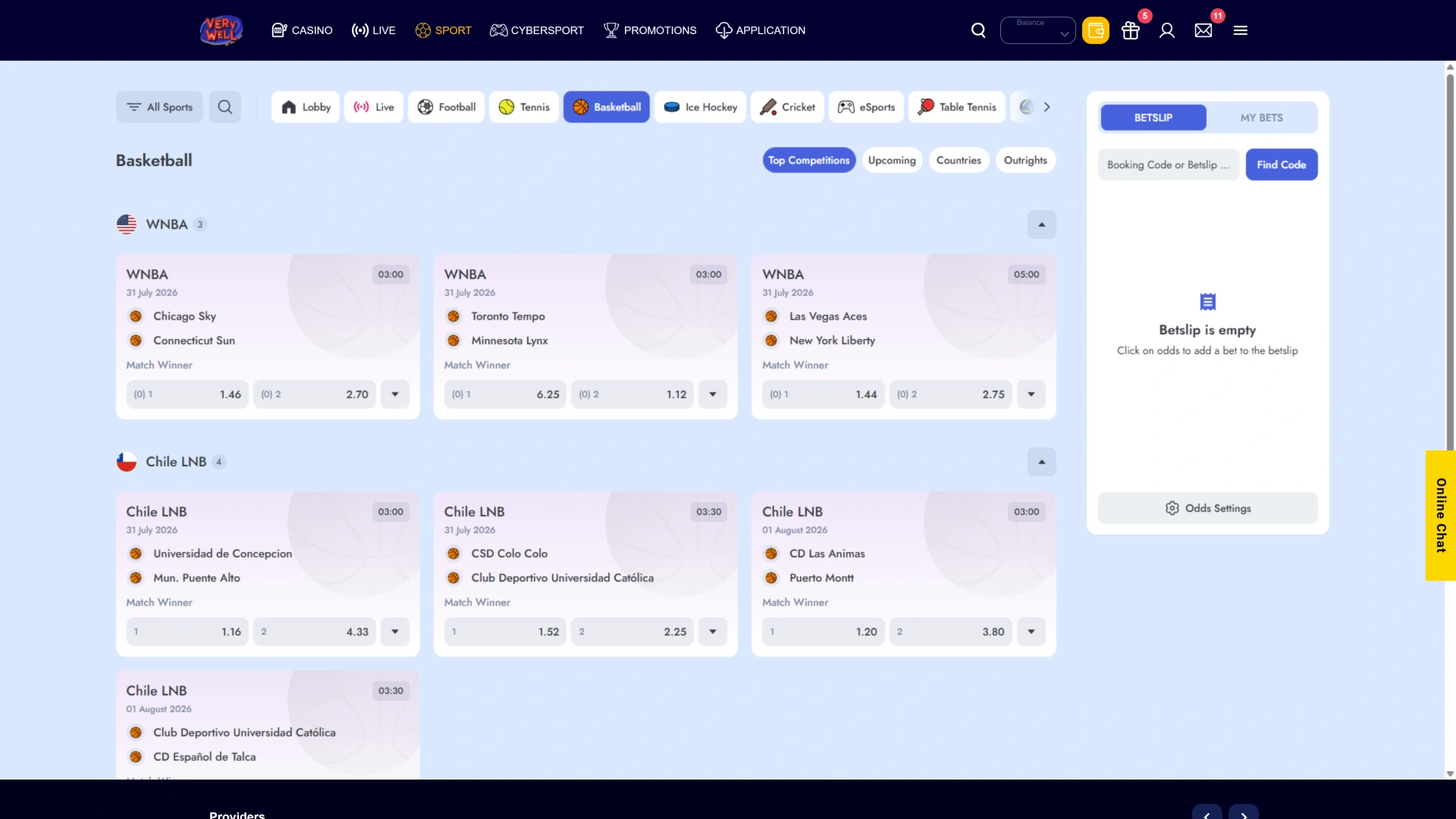This screenshot has height=819, width=1456.
Task: Click the basketball icon next to Minnesota Lynx
Action: tap(453, 340)
